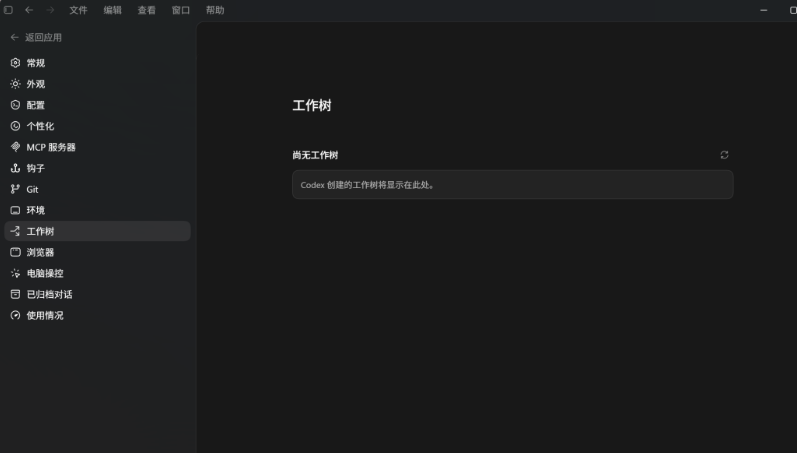
Task: Click the 浏览器 window icon
Action: point(15,252)
